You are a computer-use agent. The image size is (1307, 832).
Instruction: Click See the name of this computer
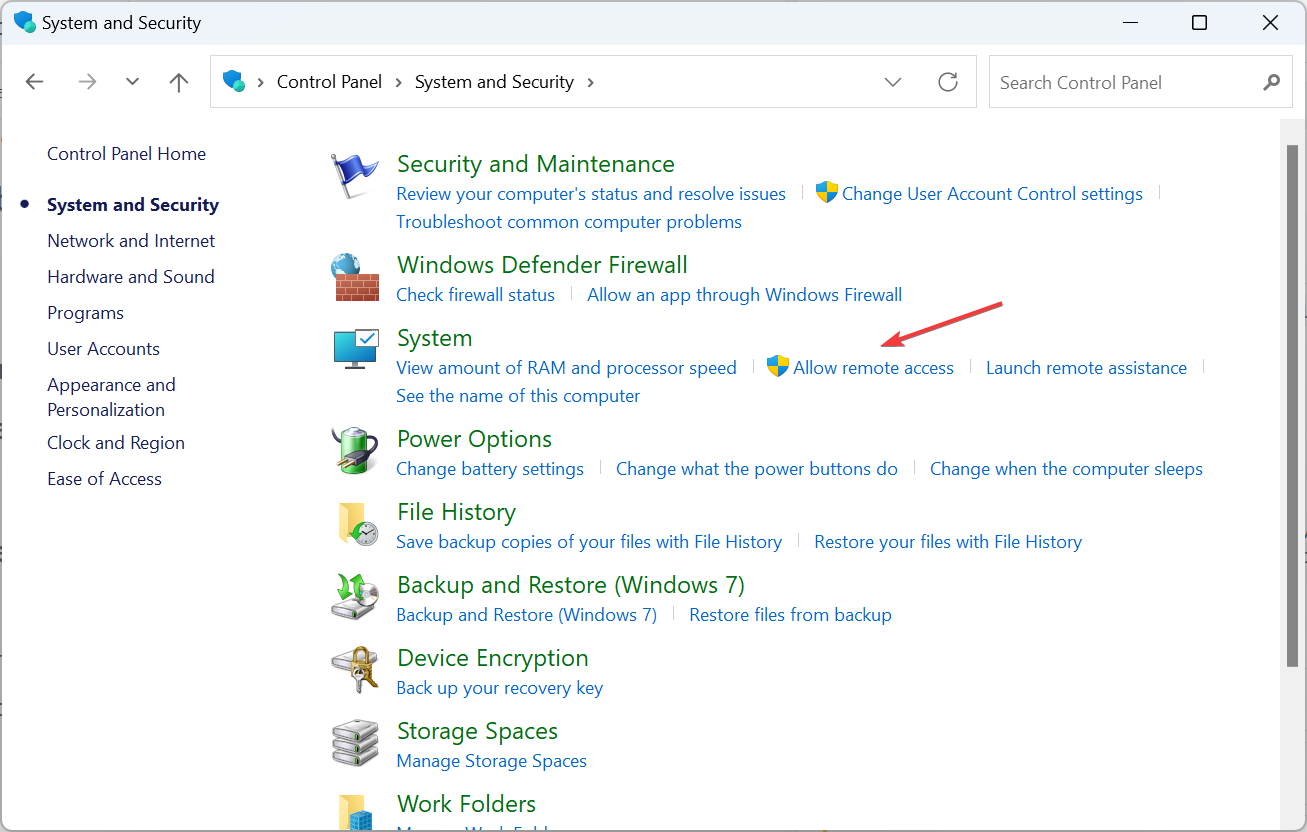click(518, 396)
